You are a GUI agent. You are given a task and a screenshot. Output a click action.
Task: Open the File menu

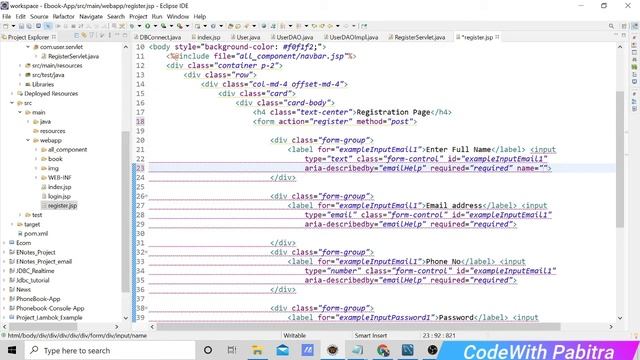click(7, 16)
